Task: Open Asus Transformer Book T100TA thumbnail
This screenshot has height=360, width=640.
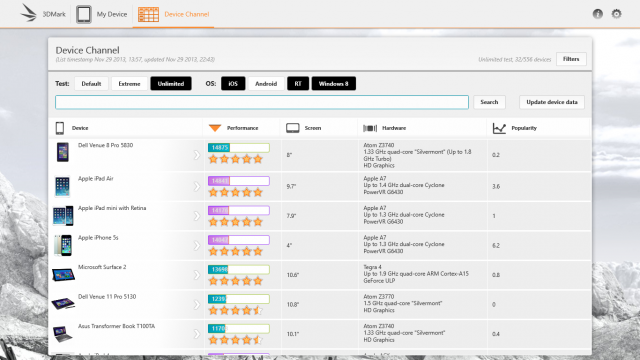Action: point(63,334)
